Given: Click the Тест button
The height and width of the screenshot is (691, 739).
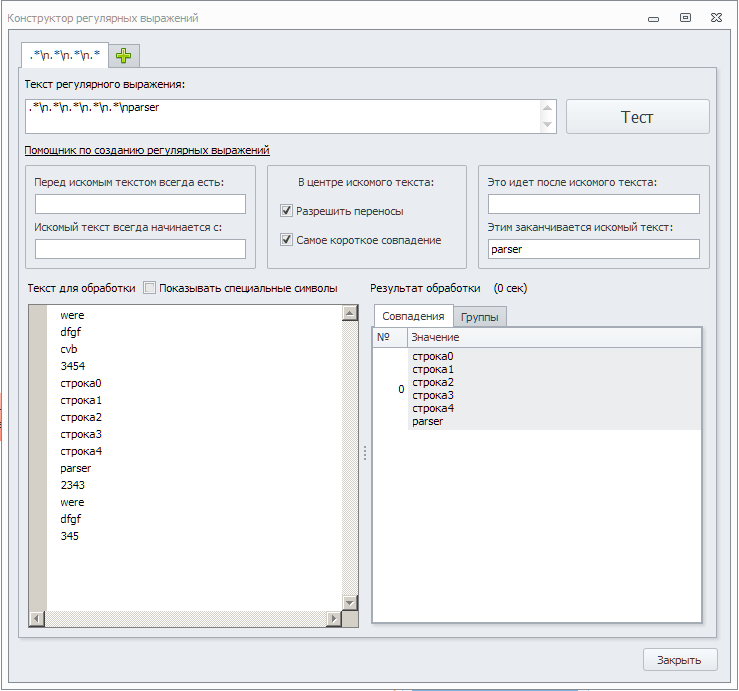Looking at the screenshot, I should [637, 117].
